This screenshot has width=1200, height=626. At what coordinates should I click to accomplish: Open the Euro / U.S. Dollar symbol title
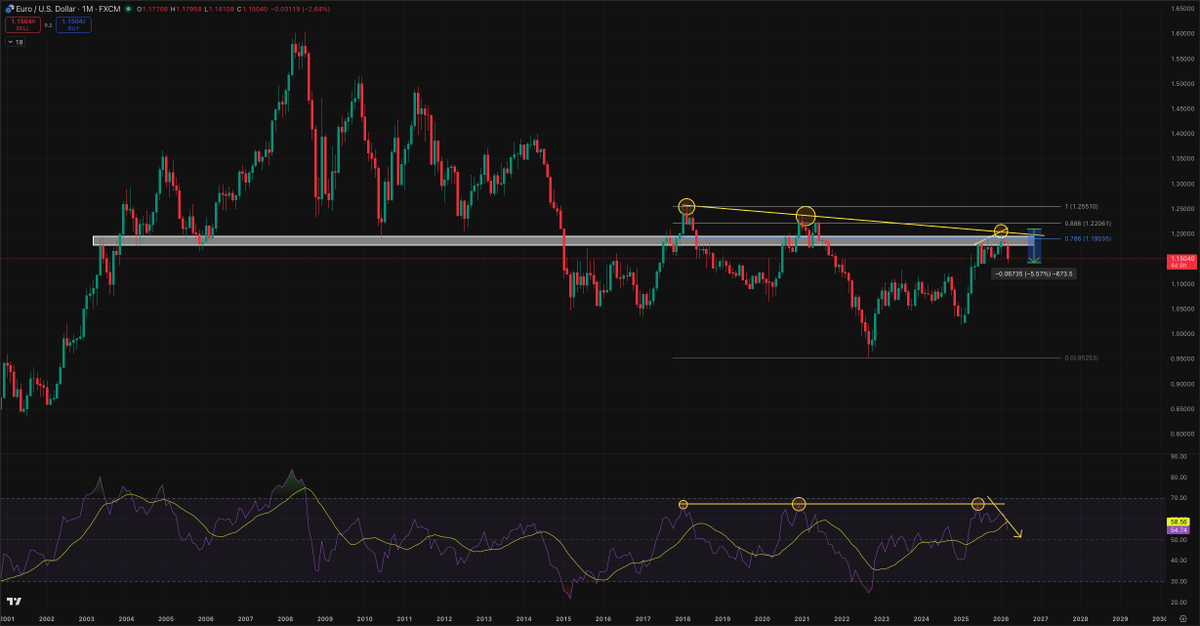(46, 9)
